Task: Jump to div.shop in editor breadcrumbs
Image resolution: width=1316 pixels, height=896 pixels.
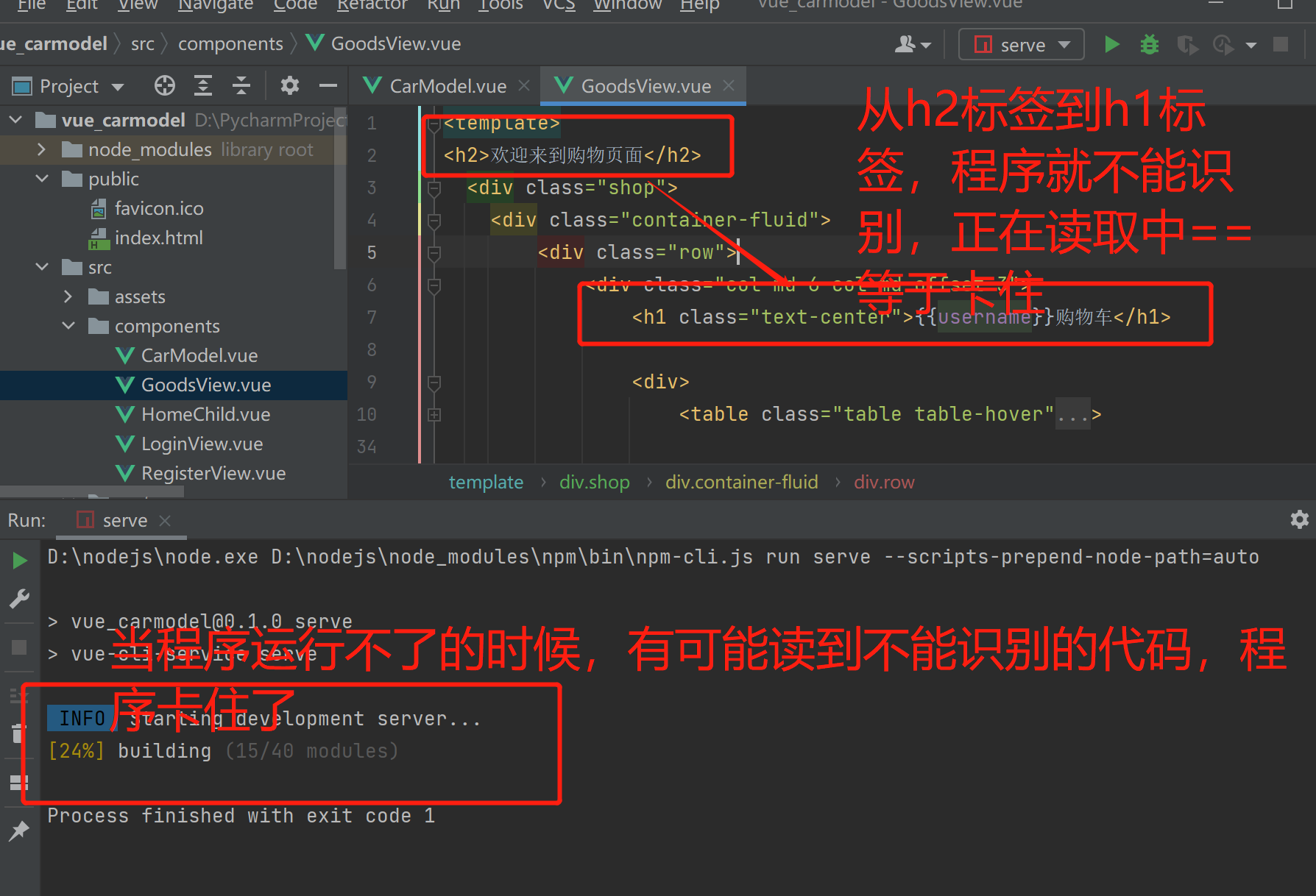Action: tap(594, 483)
